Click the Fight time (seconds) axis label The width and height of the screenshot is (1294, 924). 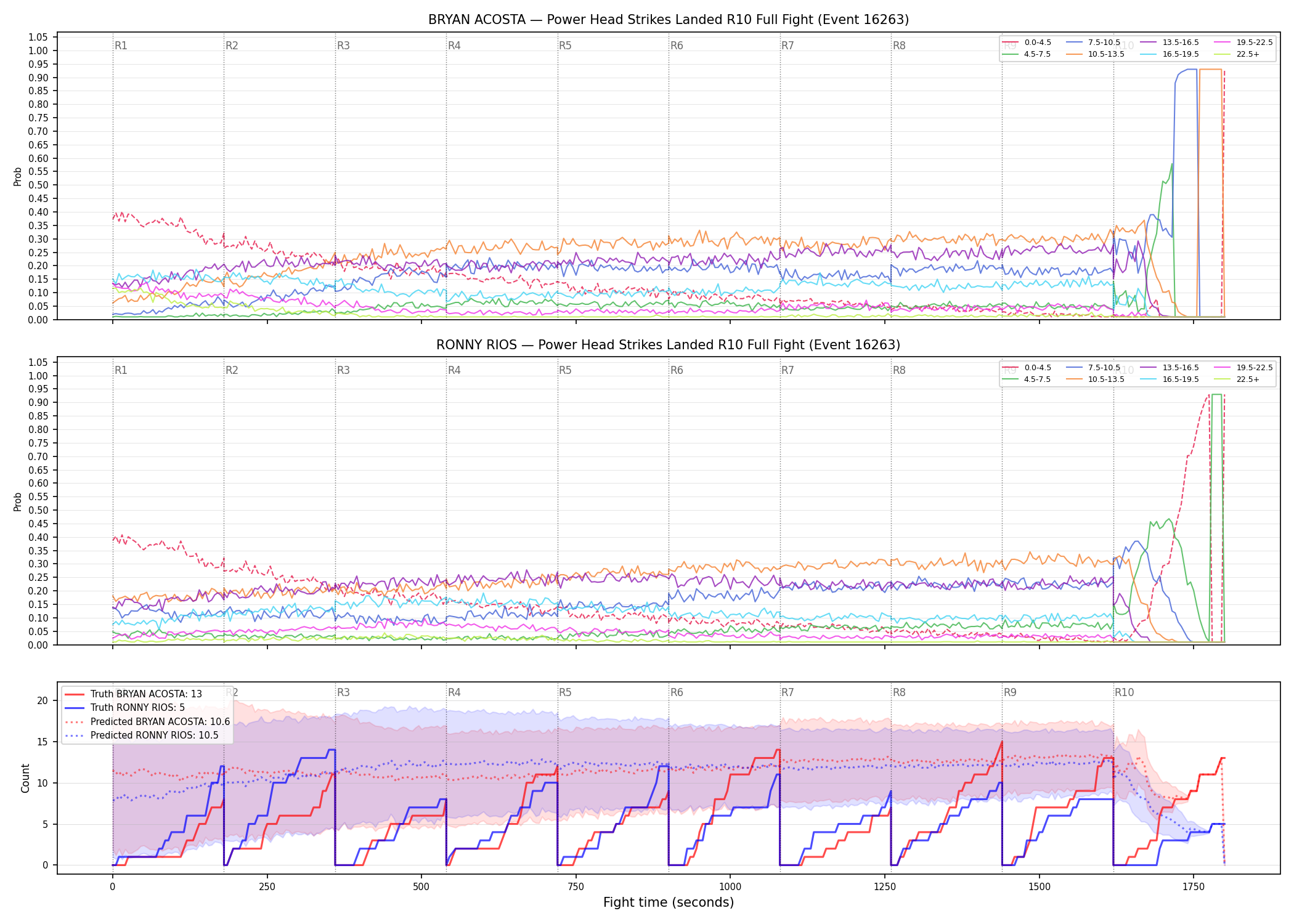tap(669, 902)
